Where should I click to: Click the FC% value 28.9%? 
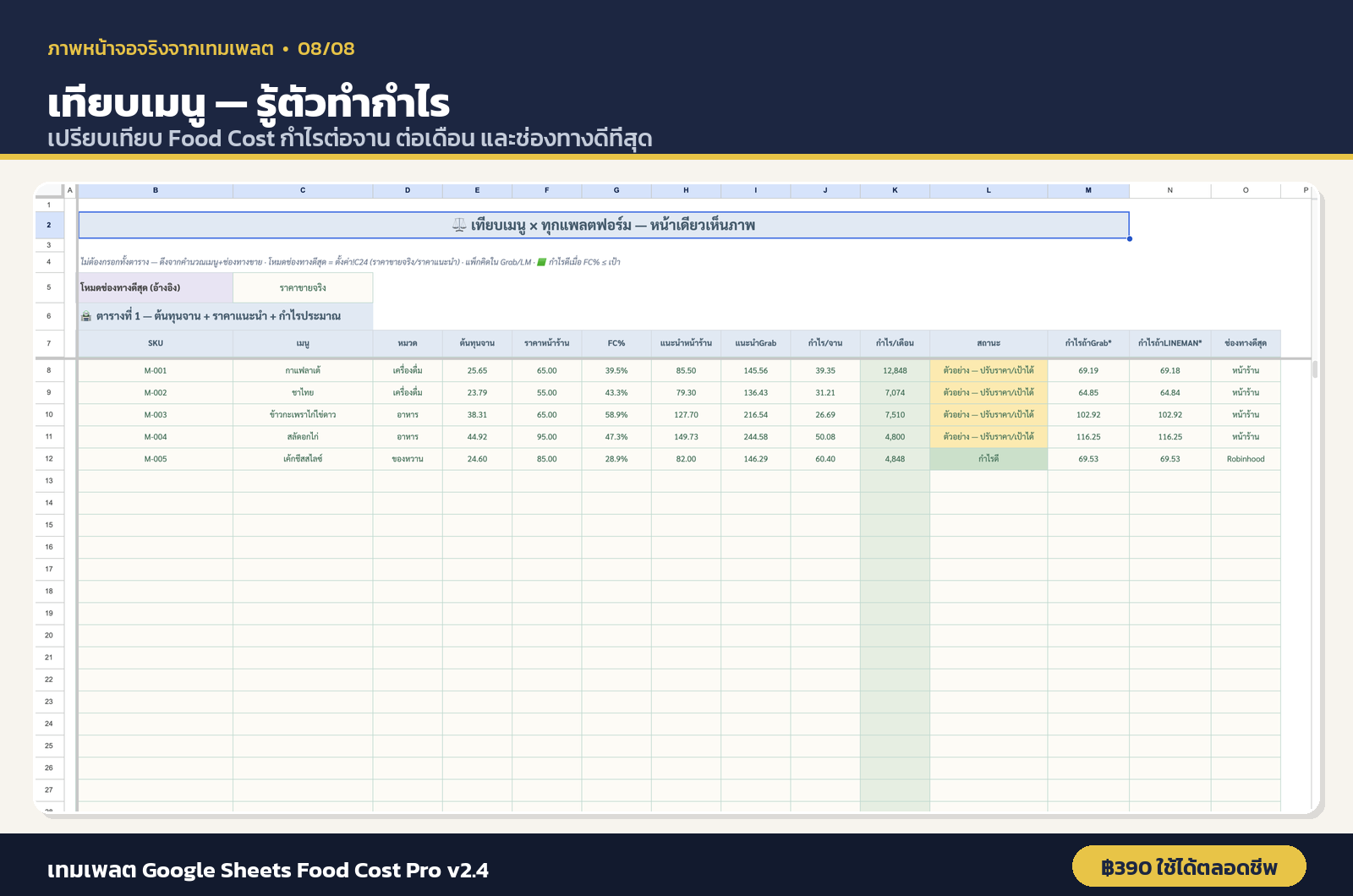coord(616,459)
